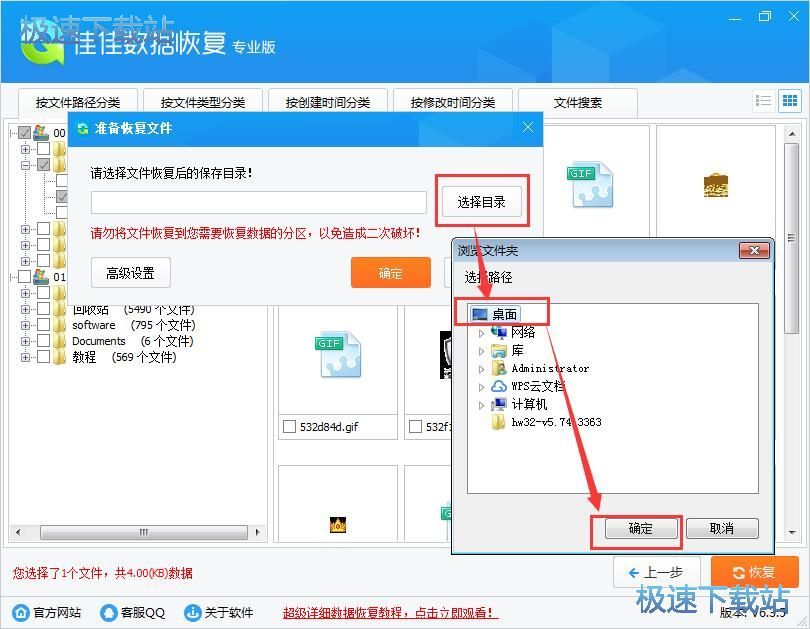
Task: Open 客服QQ support icon
Action: tap(108, 612)
